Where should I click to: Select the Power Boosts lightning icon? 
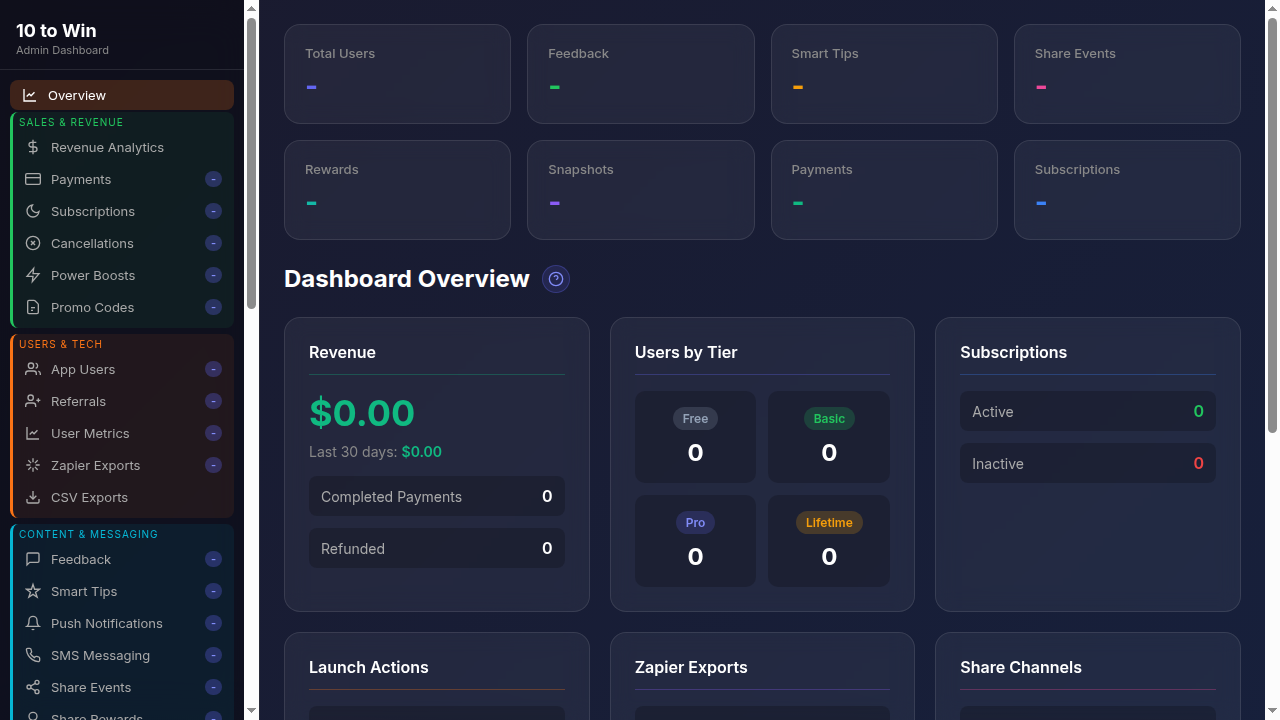[30, 275]
